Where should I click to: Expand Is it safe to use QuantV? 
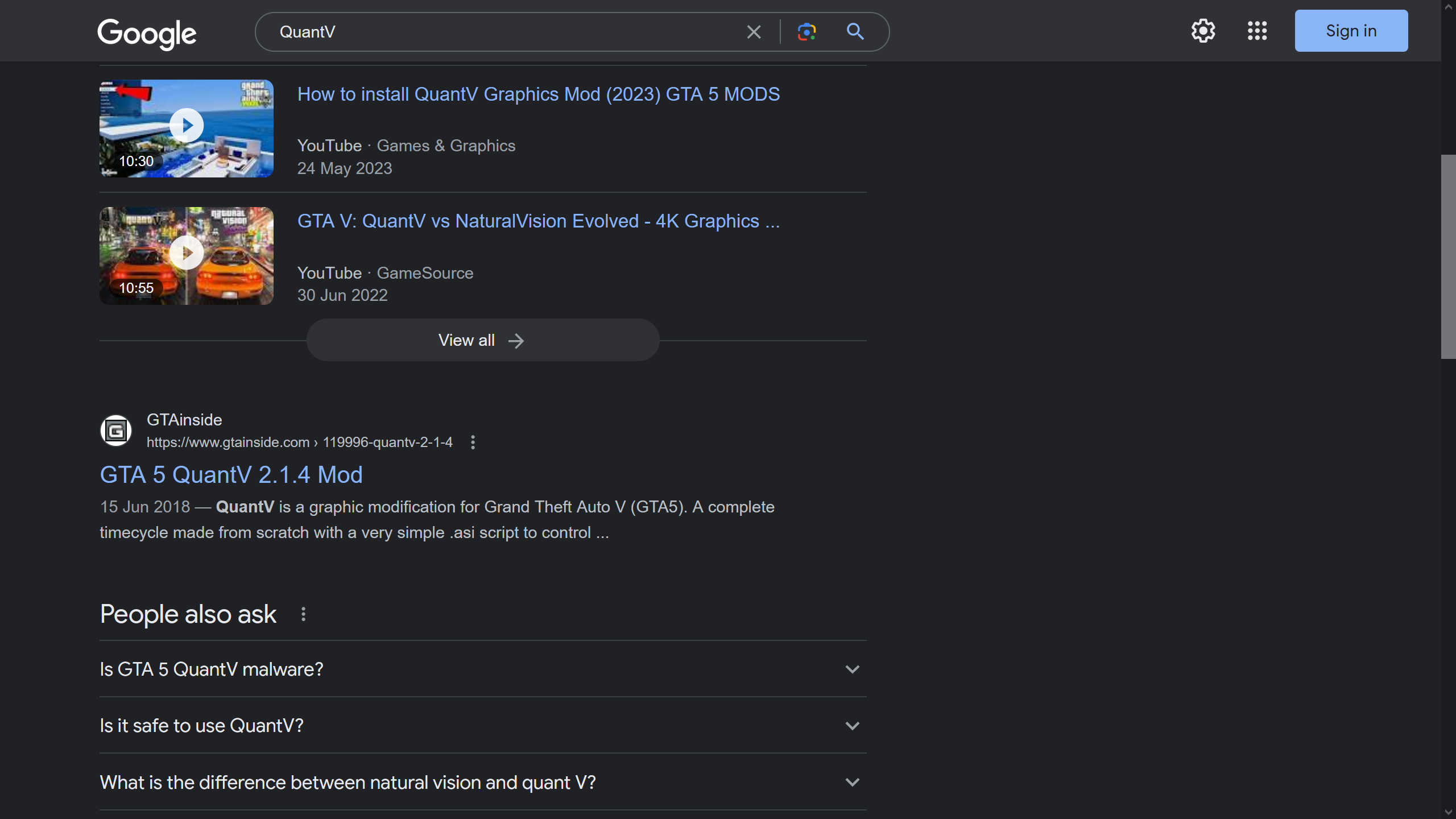pos(482,726)
